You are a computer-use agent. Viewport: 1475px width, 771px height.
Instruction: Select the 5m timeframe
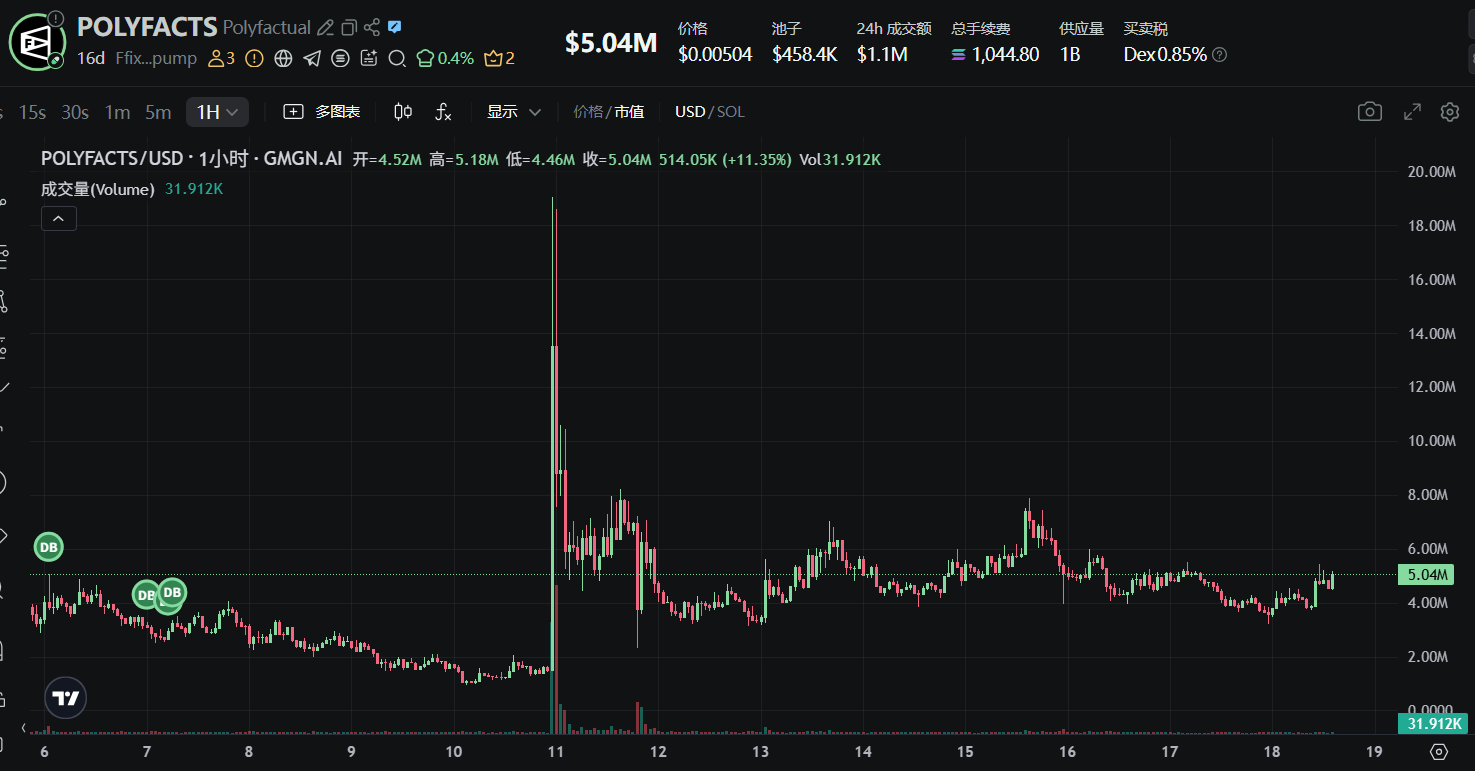tap(158, 112)
